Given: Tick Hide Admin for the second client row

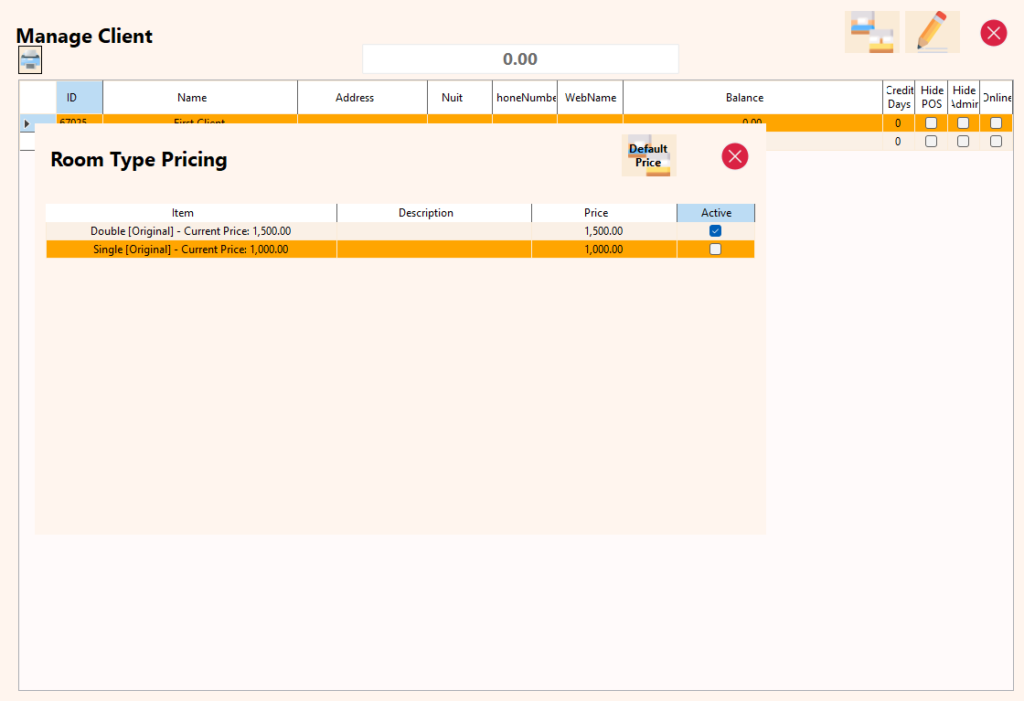Looking at the screenshot, I should pyautogui.click(x=963, y=142).
